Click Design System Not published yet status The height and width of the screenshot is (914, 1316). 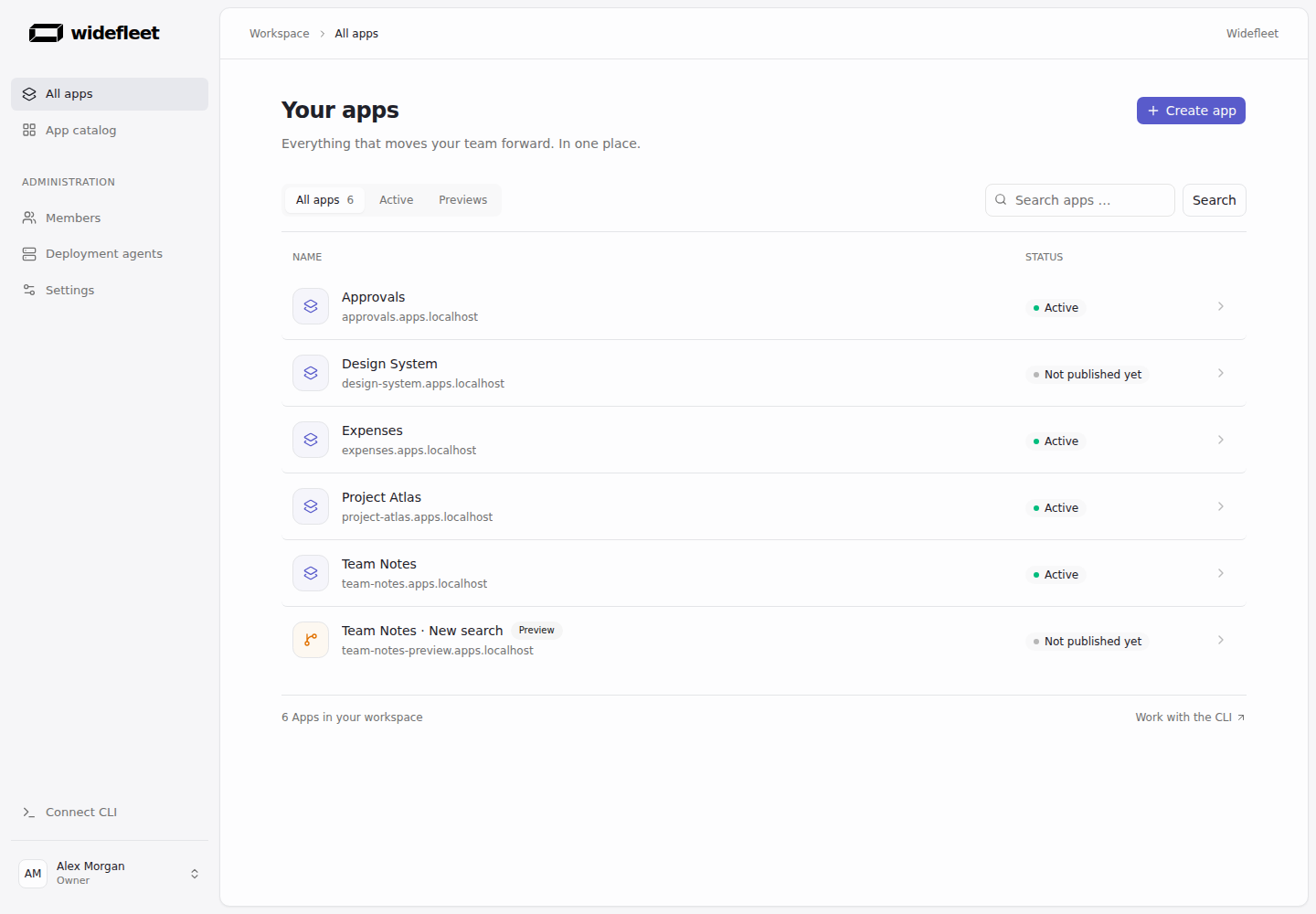[1087, 375]
